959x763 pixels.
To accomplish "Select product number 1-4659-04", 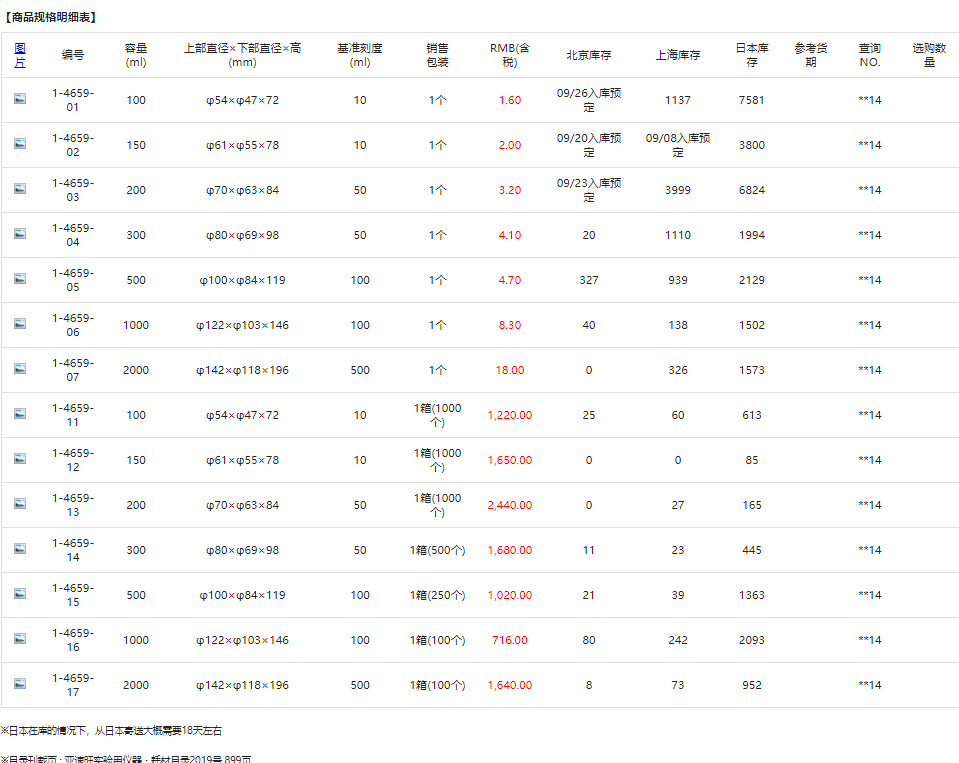I will 73,235.
